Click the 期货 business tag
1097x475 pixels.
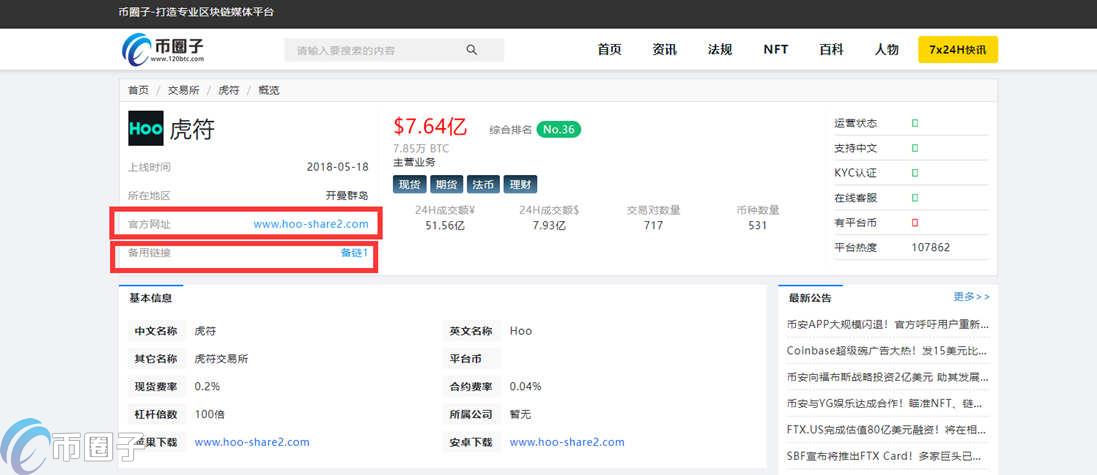pyautogui.click(x=446, y=185)
